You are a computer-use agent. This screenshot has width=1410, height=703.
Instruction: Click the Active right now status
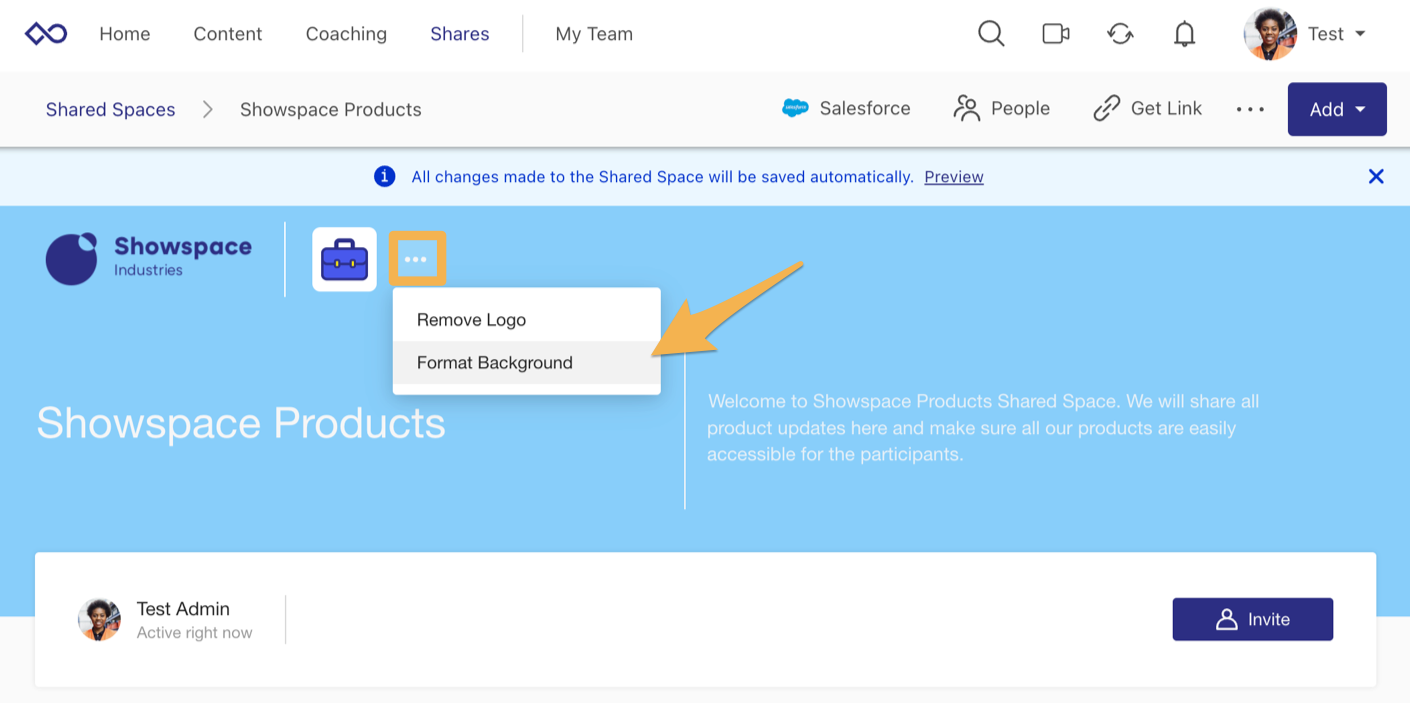(x=194, y=633)
